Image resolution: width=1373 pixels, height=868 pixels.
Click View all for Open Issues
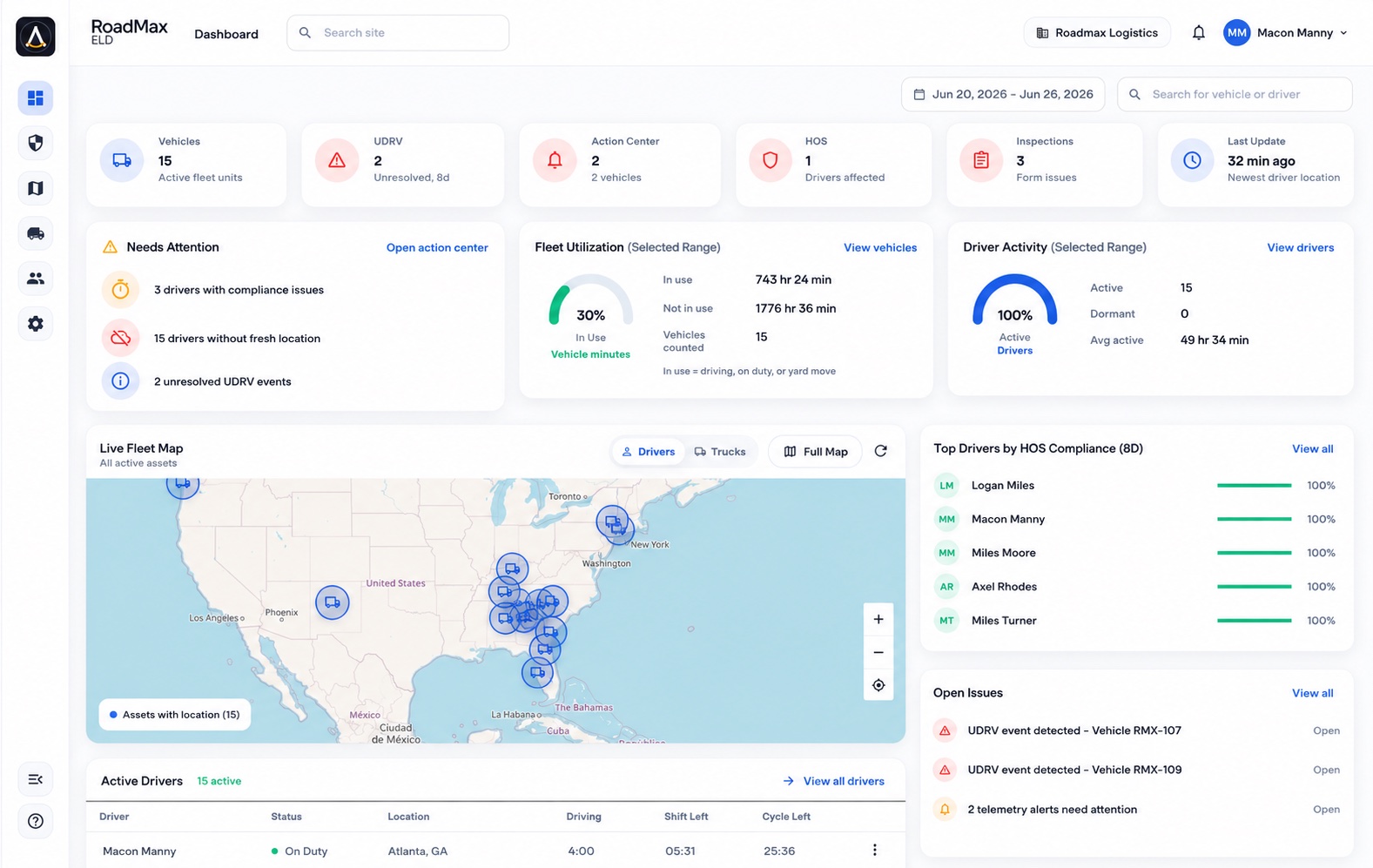(1313, 694)
